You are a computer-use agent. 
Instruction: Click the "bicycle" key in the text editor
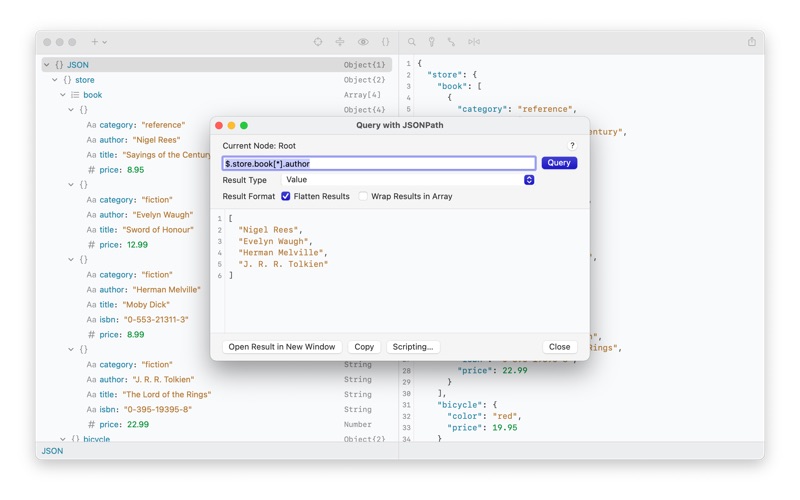(x=459, y=405)
